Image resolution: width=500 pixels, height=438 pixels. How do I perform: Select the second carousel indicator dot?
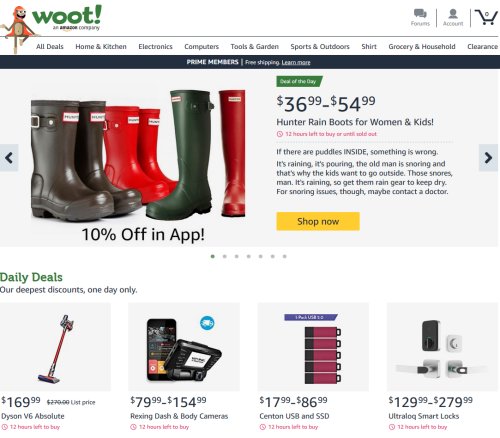pos(225,256)
